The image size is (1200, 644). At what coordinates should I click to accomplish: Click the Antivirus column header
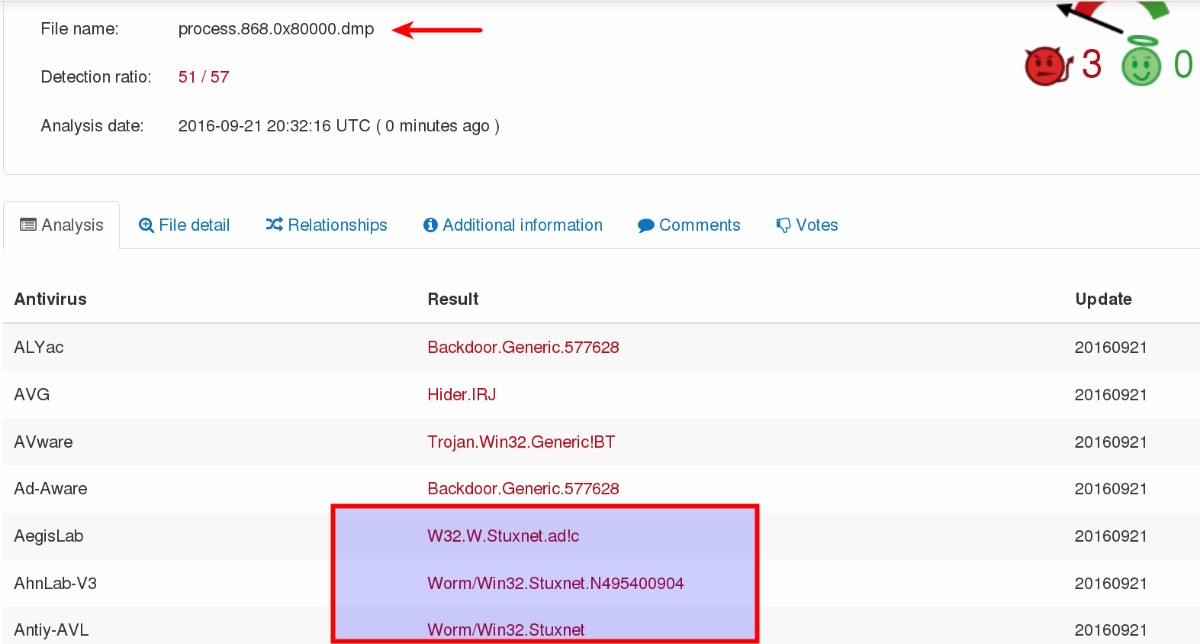click(x=50, y=299)
